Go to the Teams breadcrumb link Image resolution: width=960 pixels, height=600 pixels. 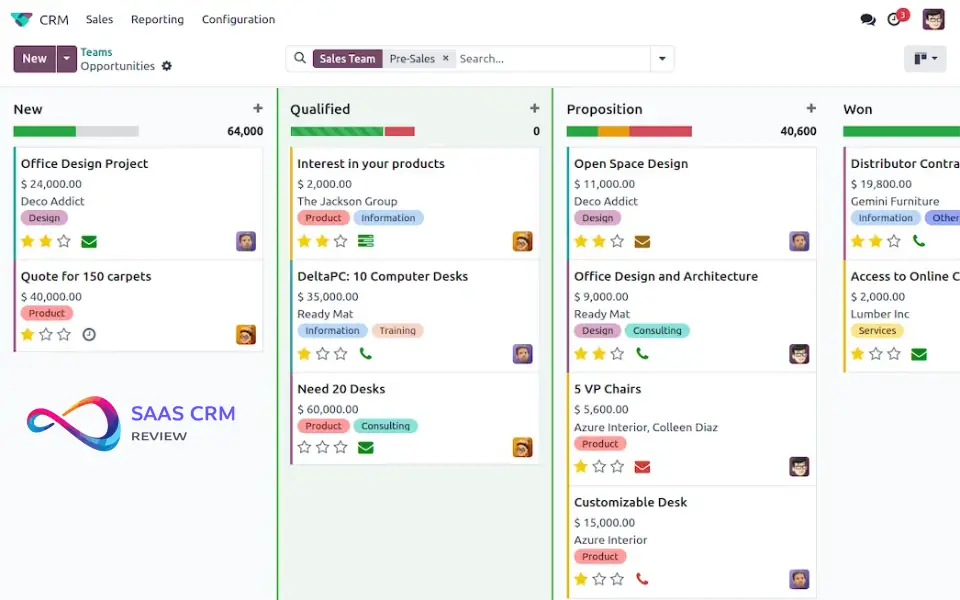pos(97,52)
